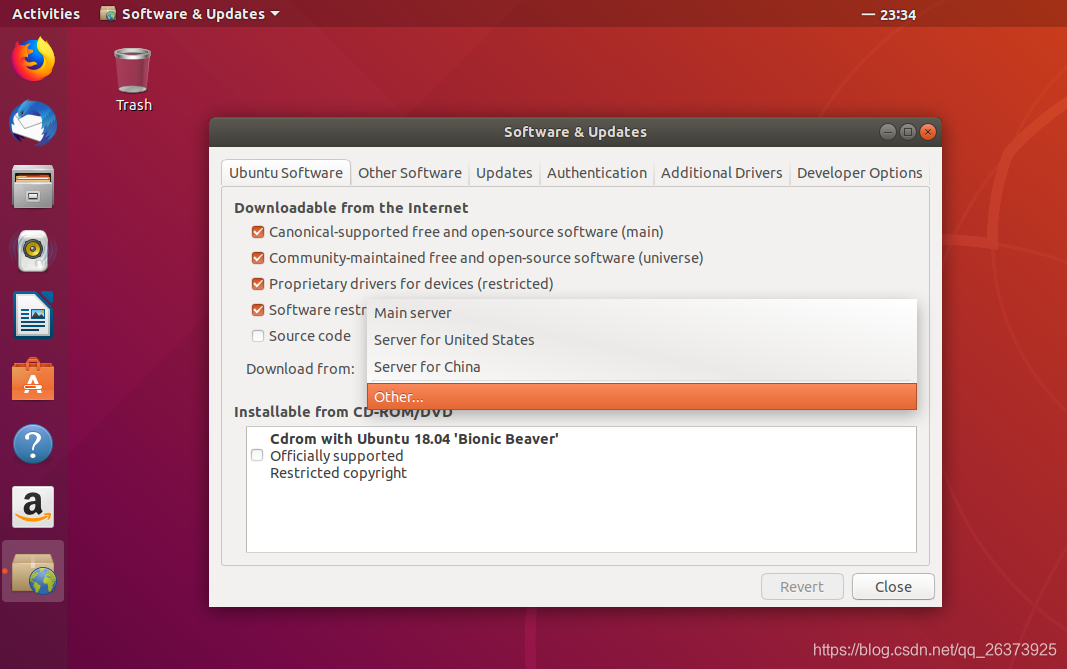Switch to the Authentication tab
The image size is (1067, 669).
pos(597,173)
